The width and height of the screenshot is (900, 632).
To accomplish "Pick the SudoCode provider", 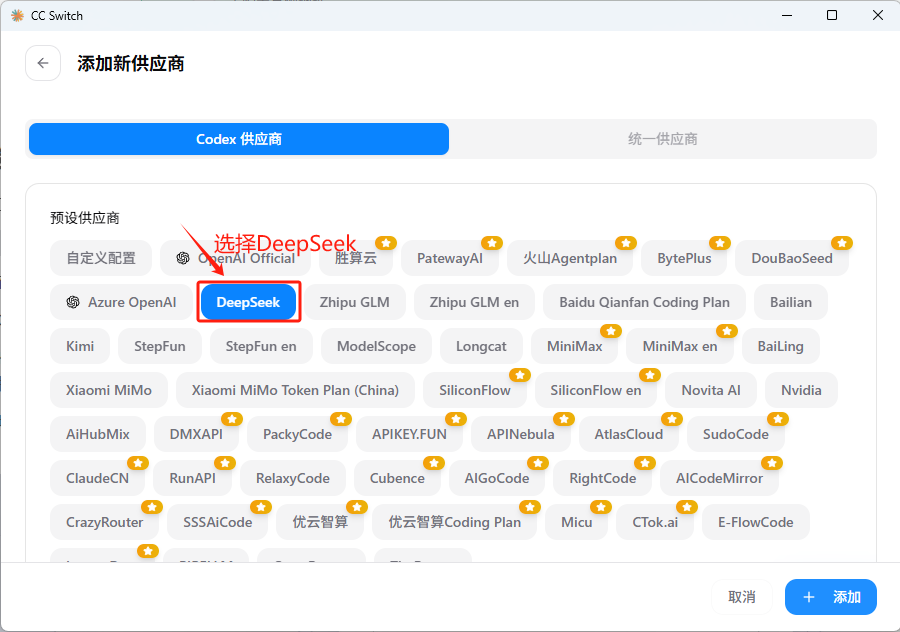I will tap(735, 434).
